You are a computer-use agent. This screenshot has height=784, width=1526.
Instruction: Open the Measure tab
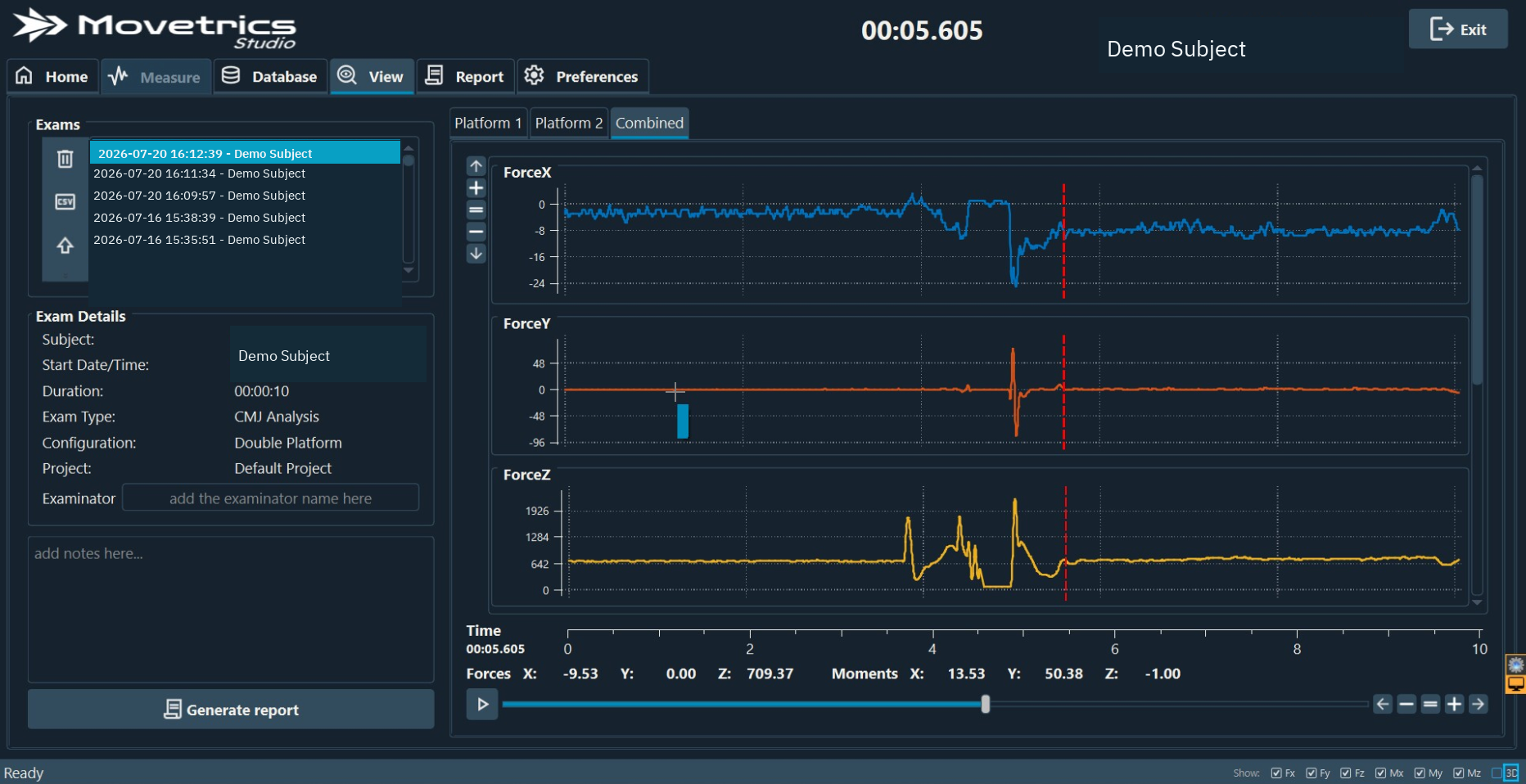[156, 76]
